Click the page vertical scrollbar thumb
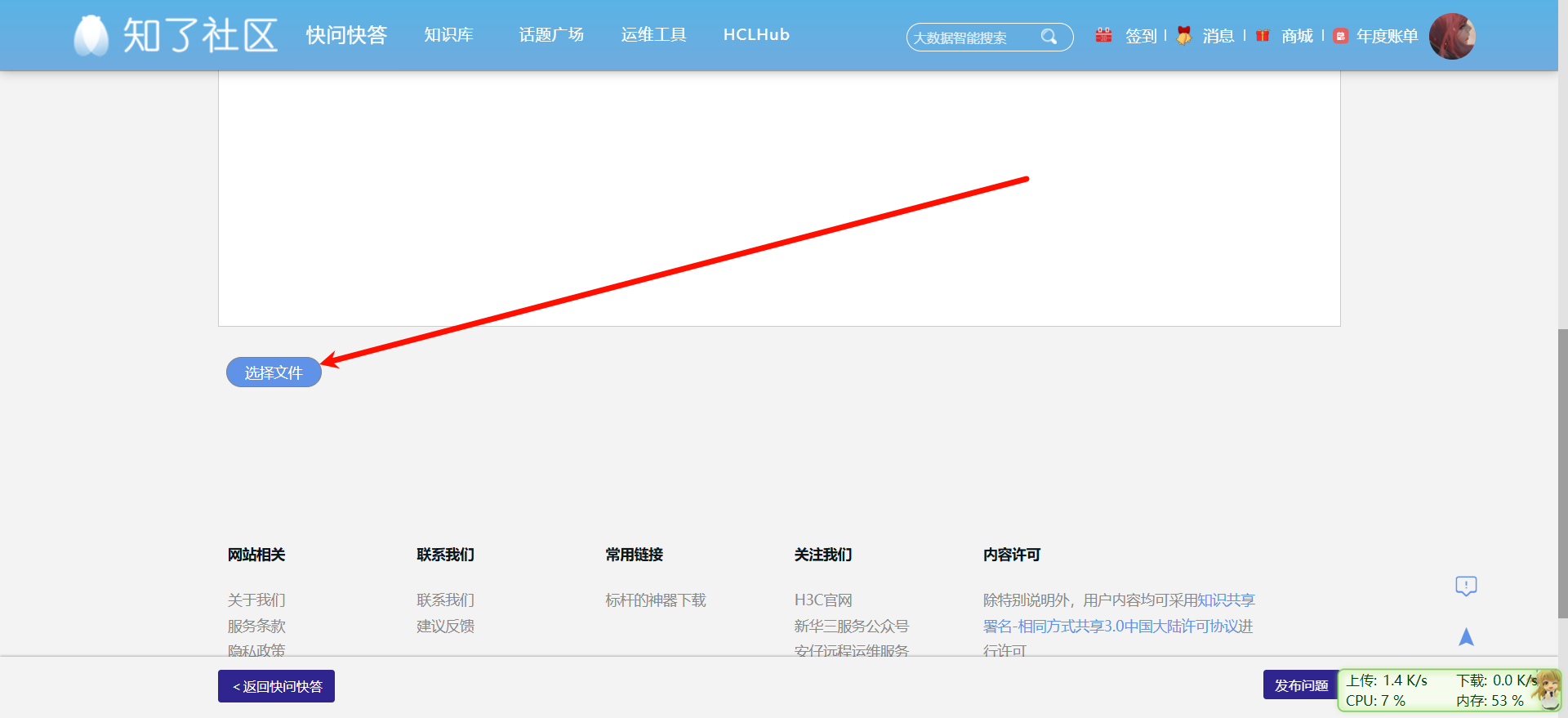1568x718 pixels. [x=1562, y=474]
